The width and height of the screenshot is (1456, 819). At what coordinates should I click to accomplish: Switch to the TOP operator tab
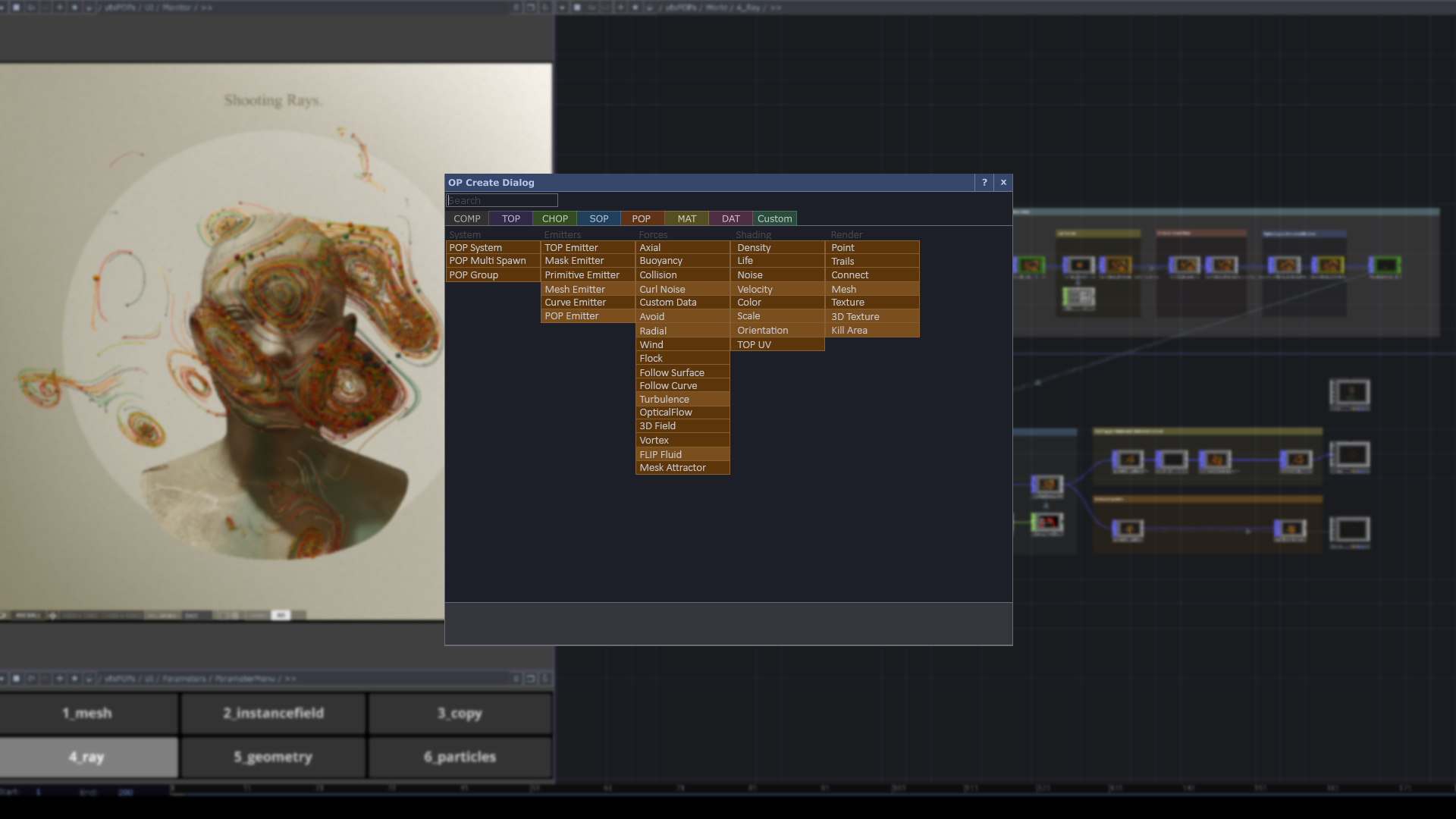point(510,218)
